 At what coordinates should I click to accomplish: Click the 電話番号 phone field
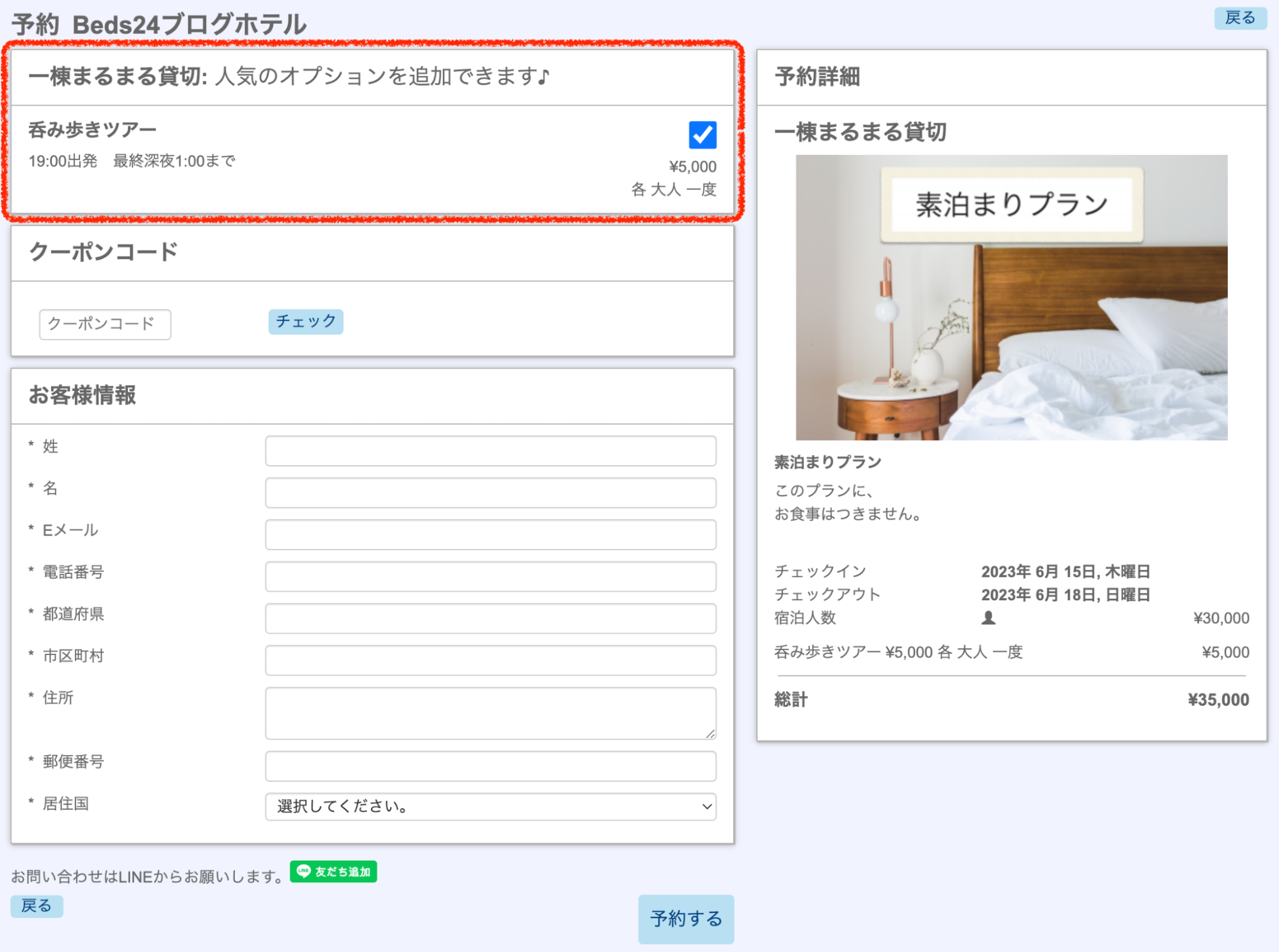click(490, 576)
